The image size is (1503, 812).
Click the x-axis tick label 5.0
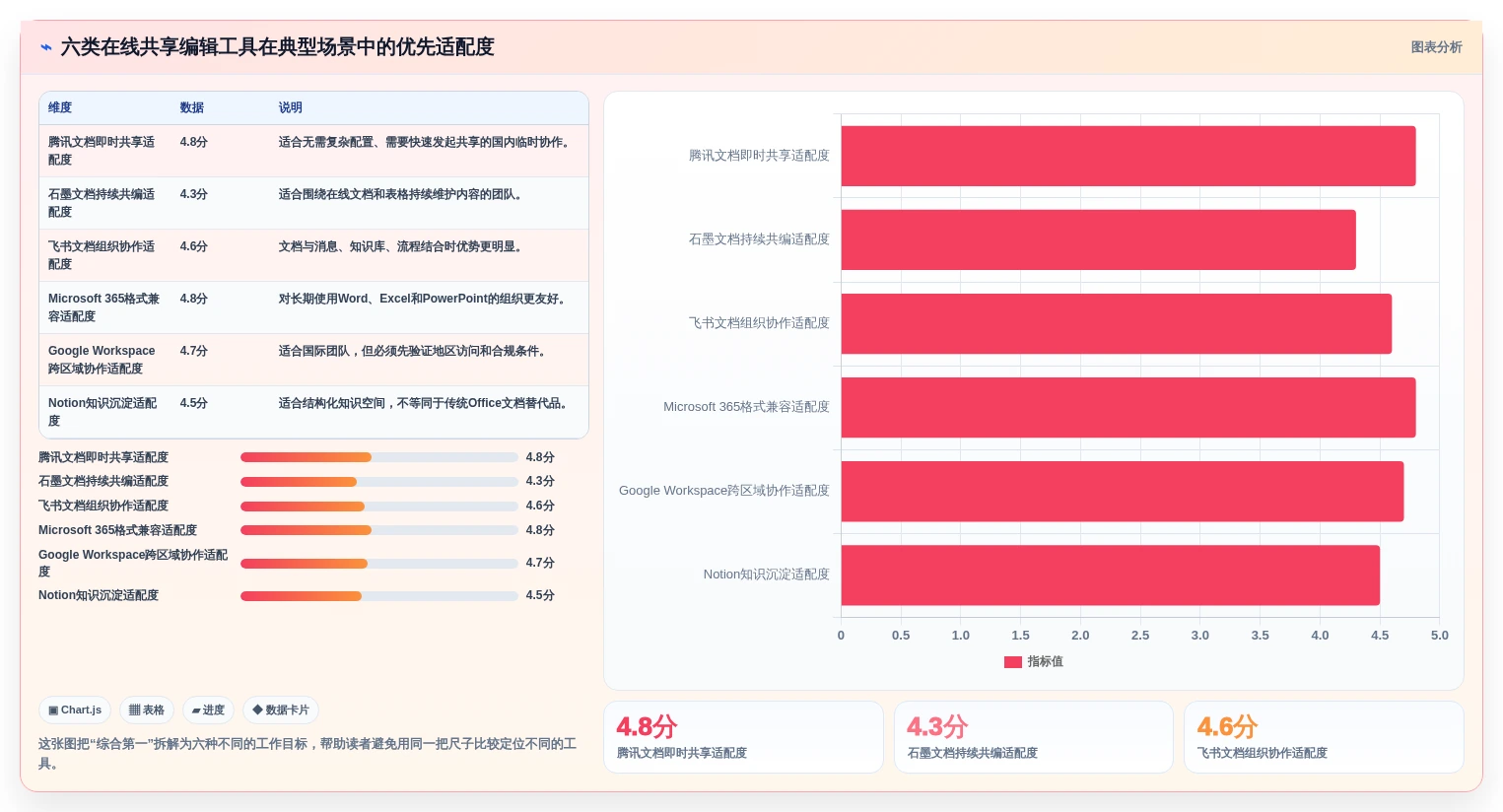1440,636
